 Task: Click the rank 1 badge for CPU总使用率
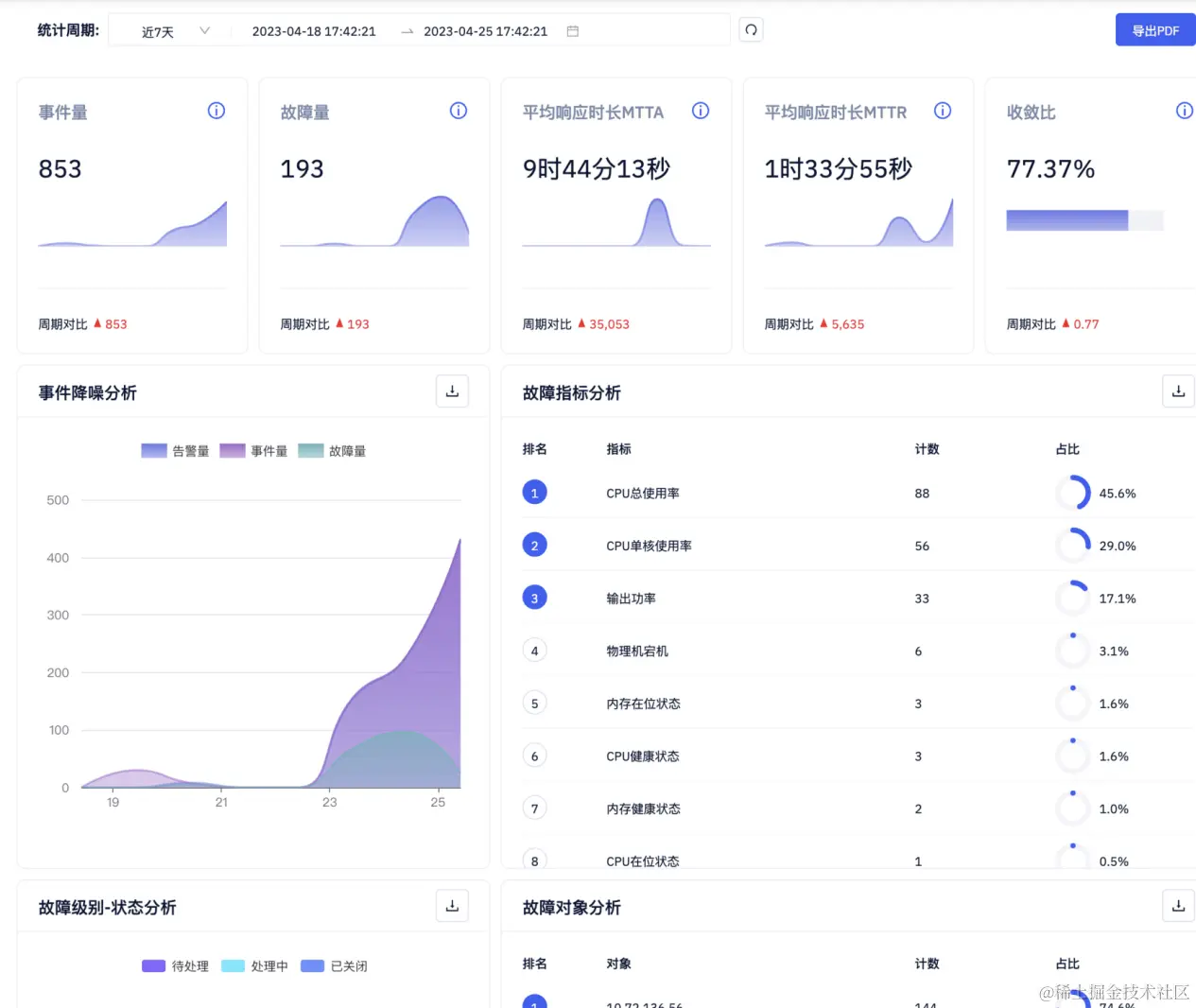[534, 493]
